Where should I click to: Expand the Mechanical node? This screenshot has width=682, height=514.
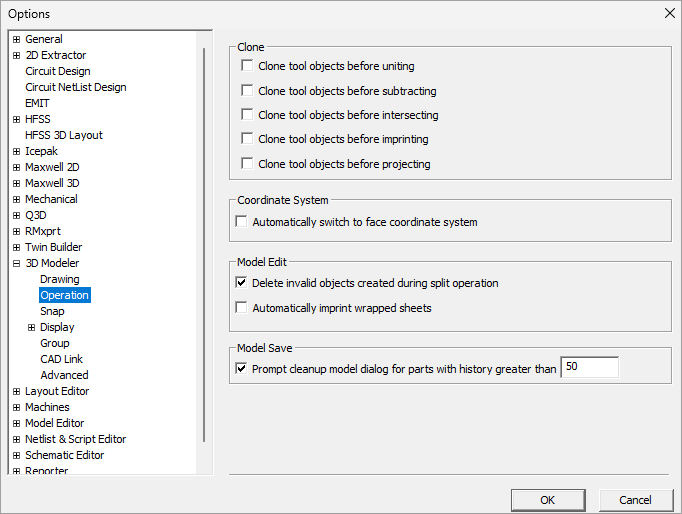click(x=17, y=199)
